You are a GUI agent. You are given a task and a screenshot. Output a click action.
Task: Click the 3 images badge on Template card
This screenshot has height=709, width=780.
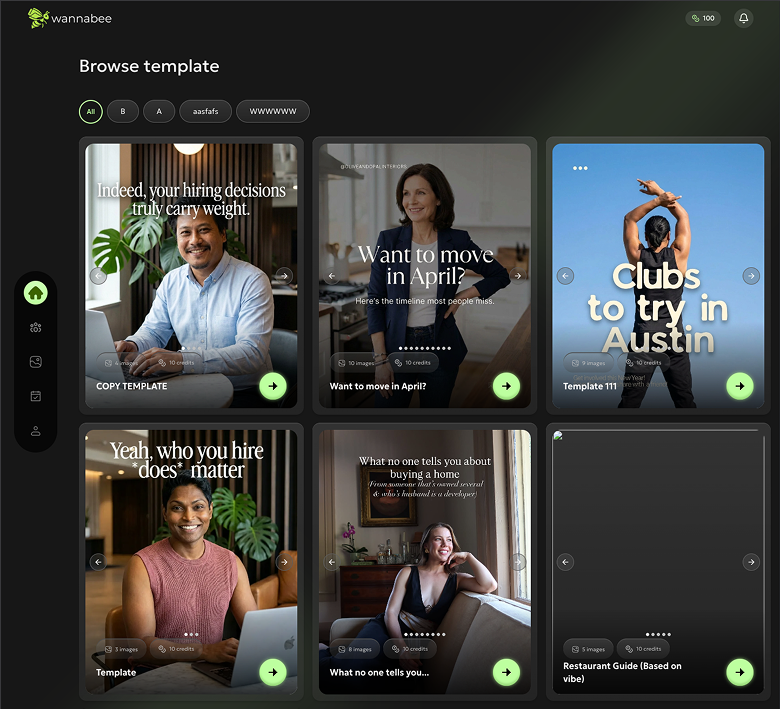click(x=121, y=649)
